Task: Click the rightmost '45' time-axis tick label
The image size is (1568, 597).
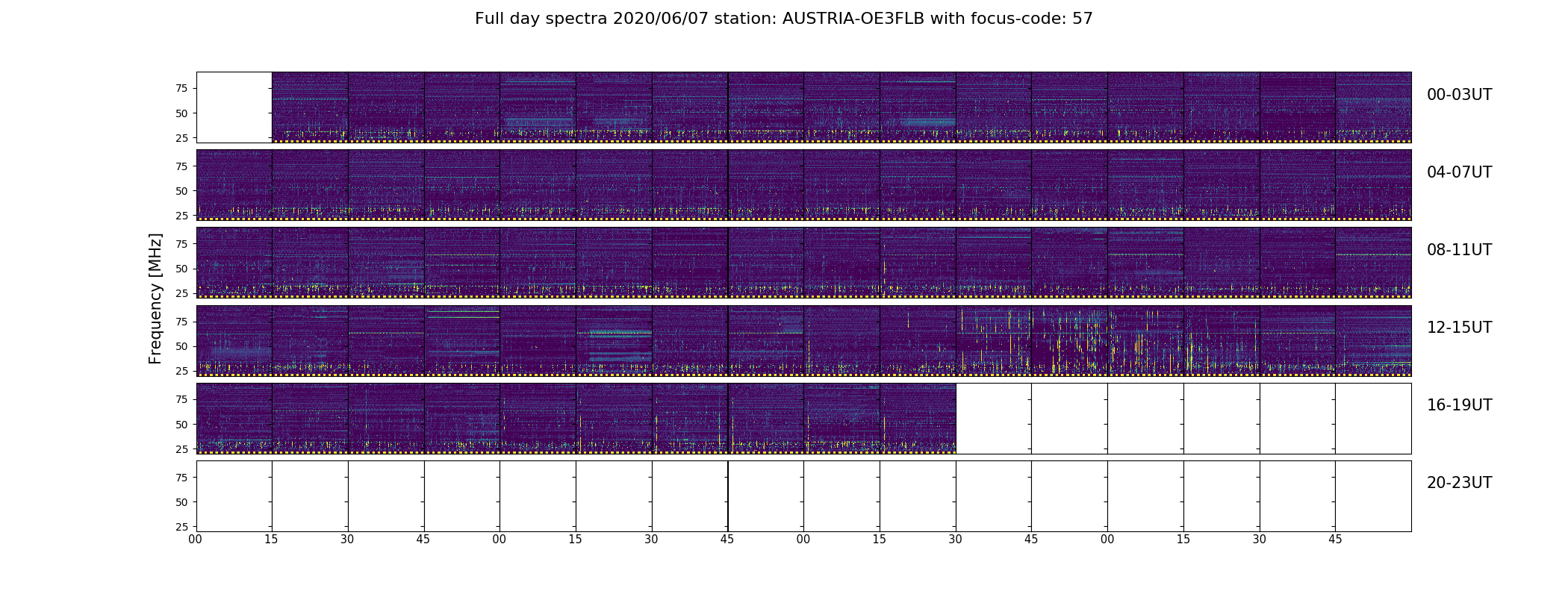Action: tap(1335, 540)
